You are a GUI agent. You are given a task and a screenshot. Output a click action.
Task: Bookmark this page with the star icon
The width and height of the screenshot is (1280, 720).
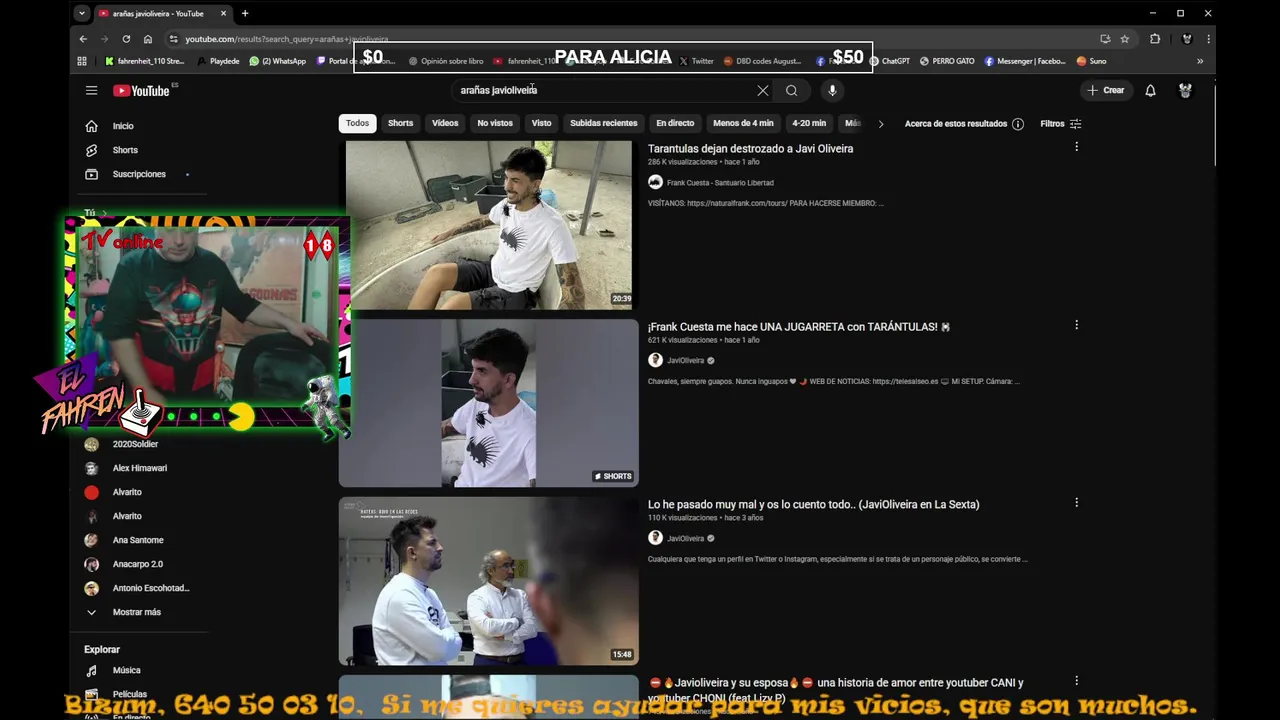(x=1125, y=39)
